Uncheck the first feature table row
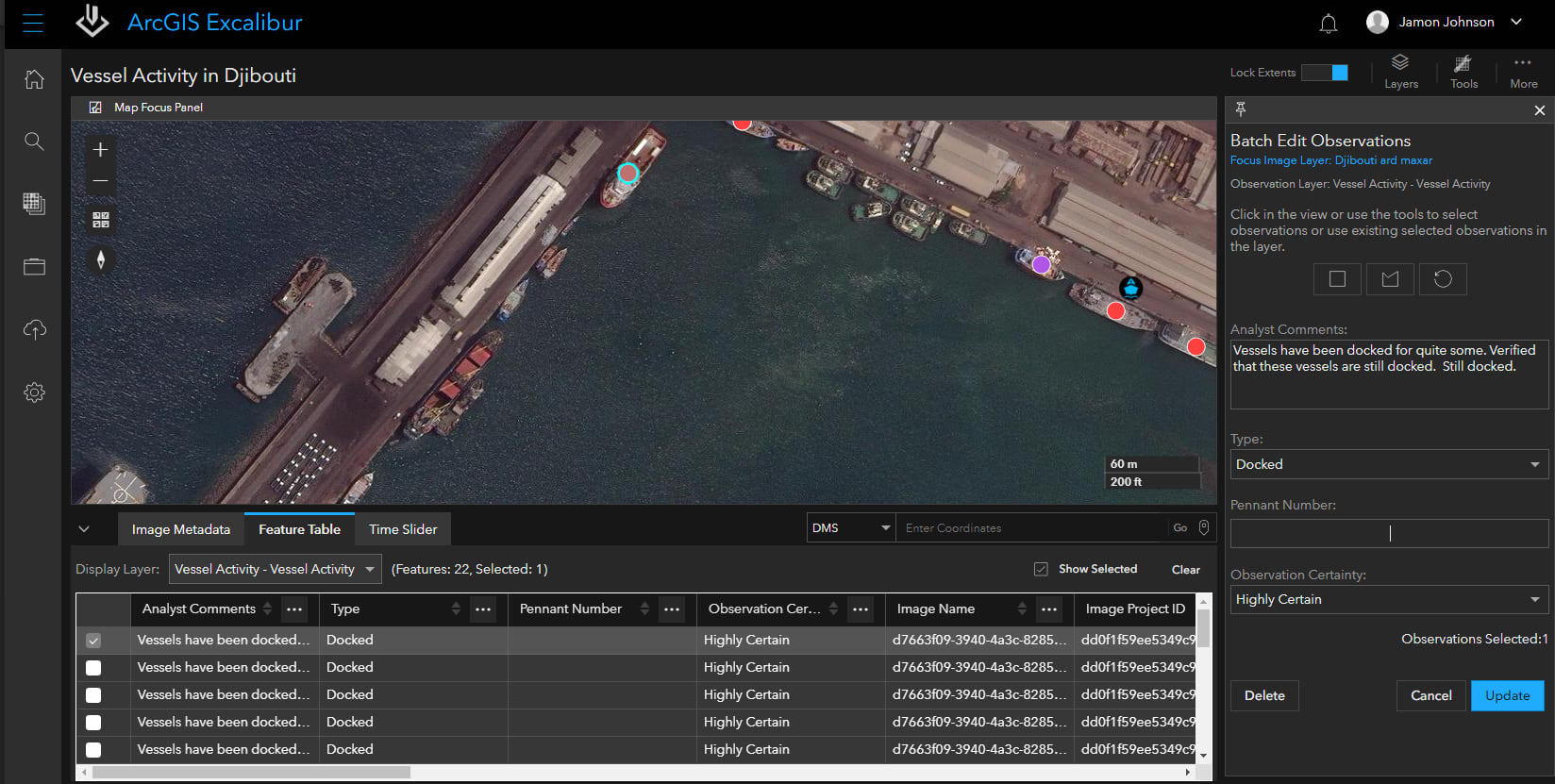This screenshot has width=1555, height=784. click(x=93, y=641)
